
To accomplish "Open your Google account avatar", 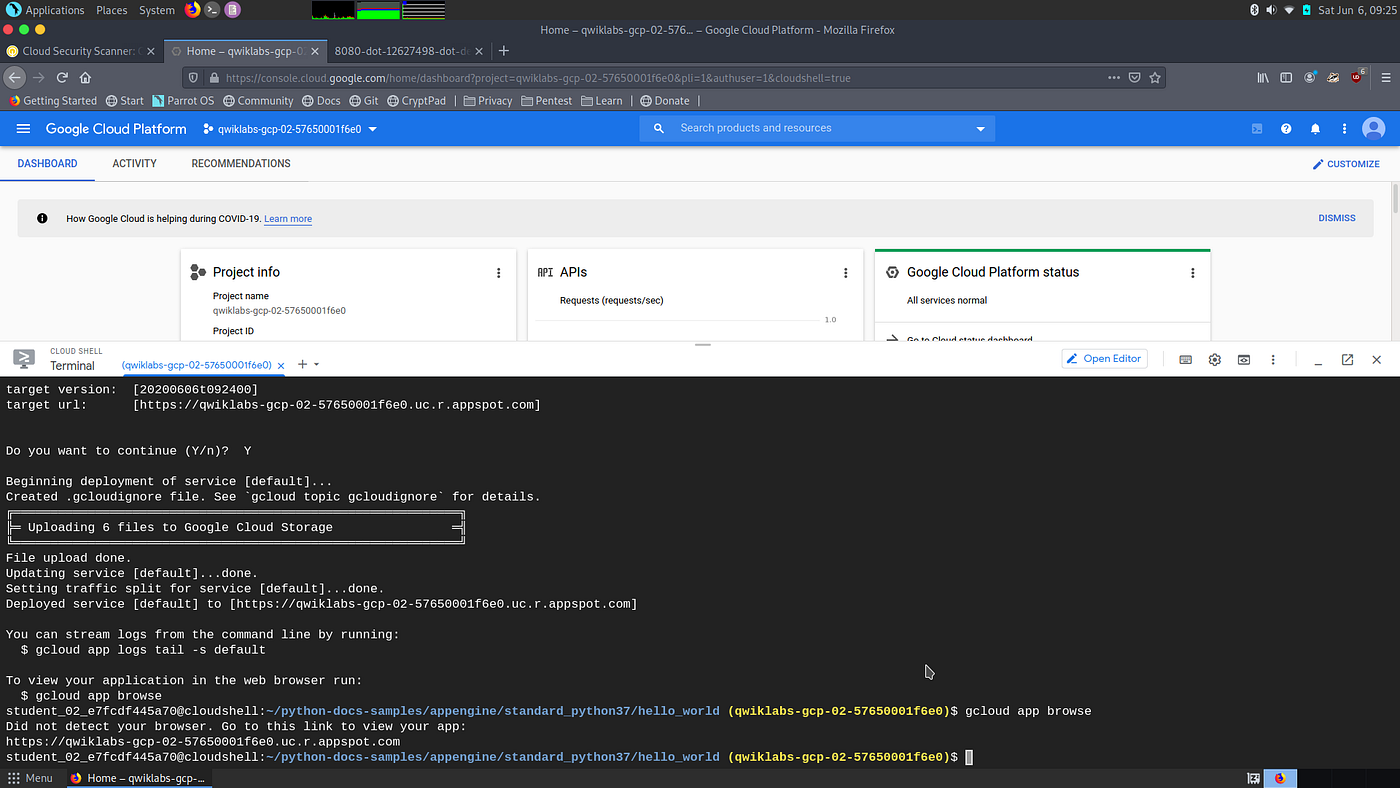I will [x=1373, y=128].
